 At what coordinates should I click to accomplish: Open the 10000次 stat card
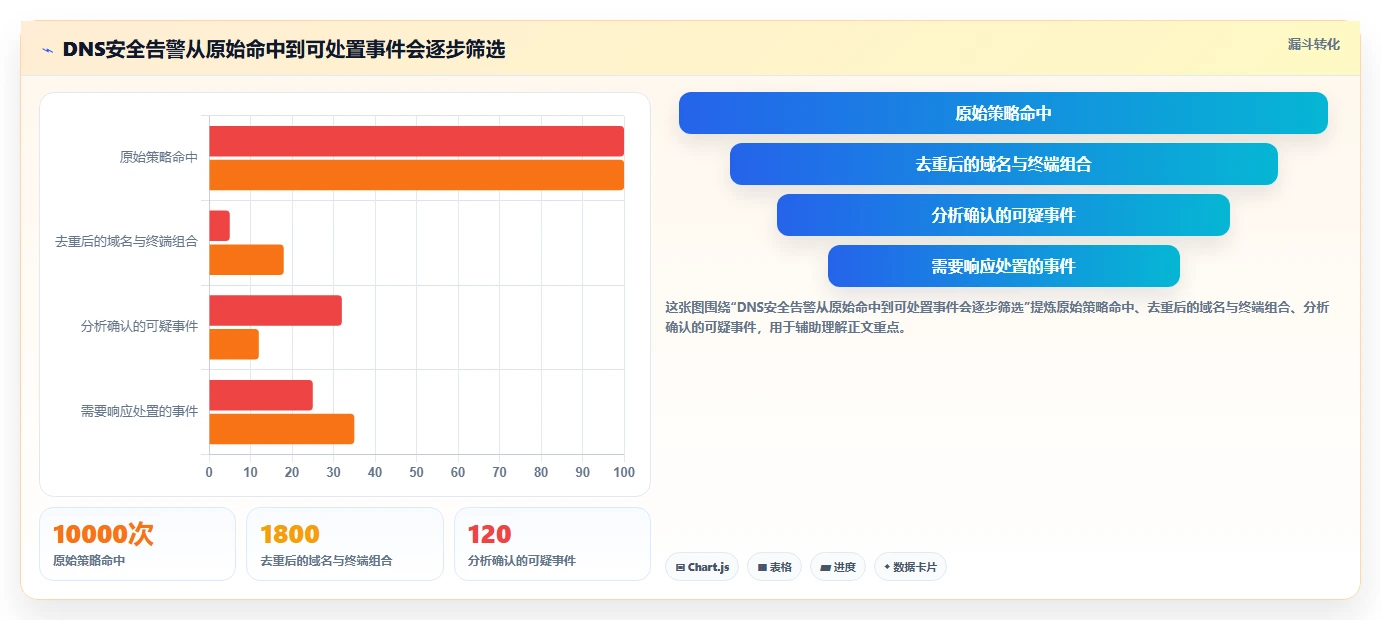click(x=137, y=544)
